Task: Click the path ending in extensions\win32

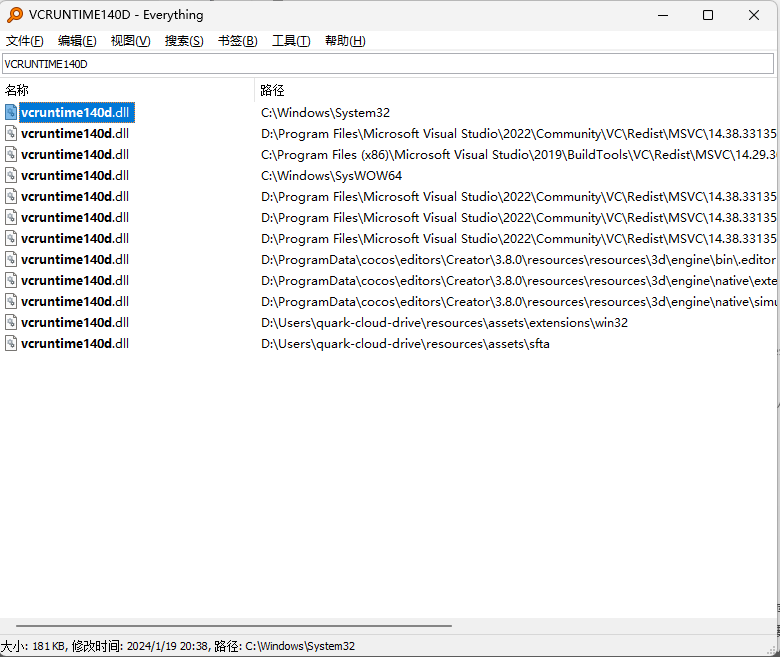Action: [444, 323]
